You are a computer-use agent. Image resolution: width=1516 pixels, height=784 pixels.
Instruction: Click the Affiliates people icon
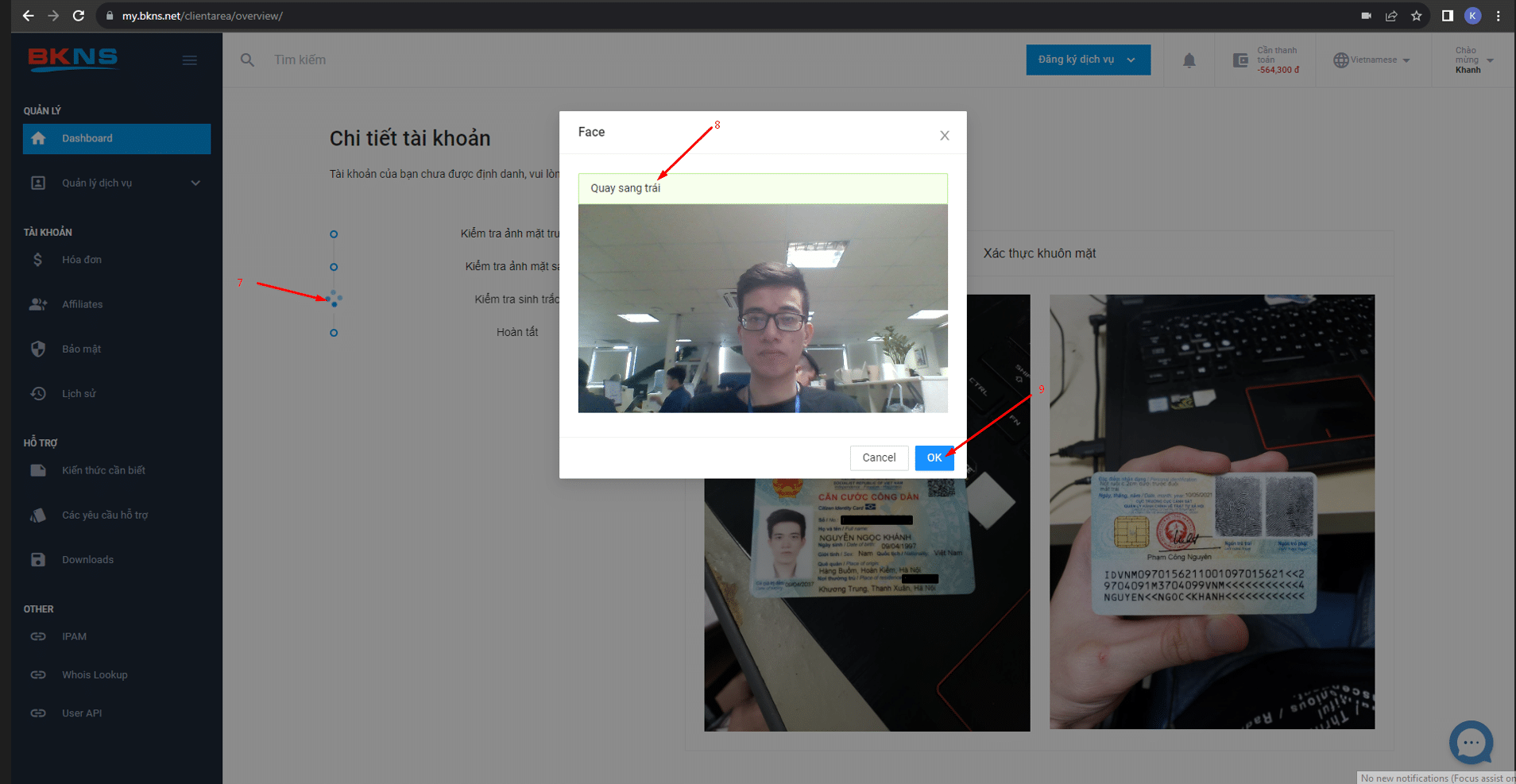coord(38,304)
